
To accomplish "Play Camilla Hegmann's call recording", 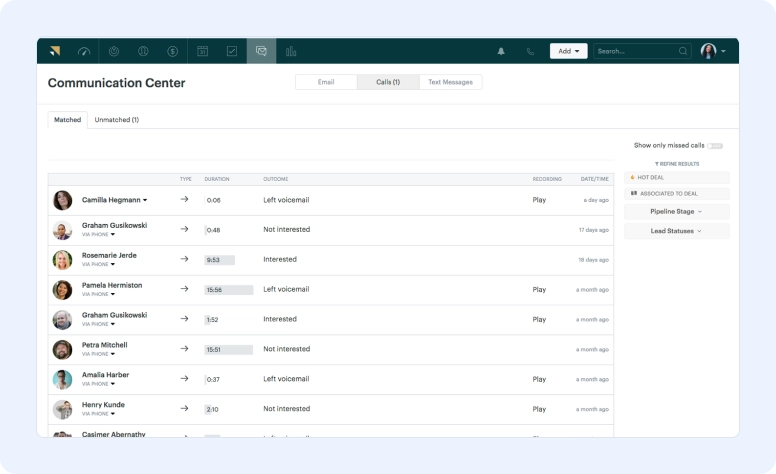I will [539, 200].
